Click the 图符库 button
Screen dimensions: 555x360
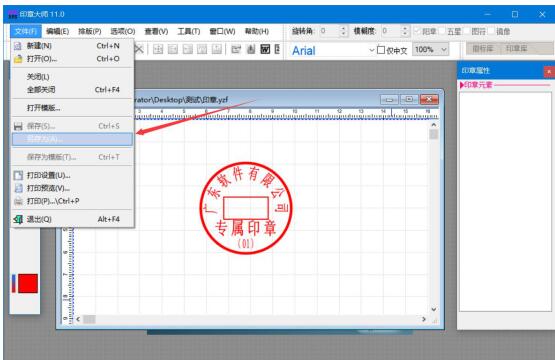[x=483, y=48]
